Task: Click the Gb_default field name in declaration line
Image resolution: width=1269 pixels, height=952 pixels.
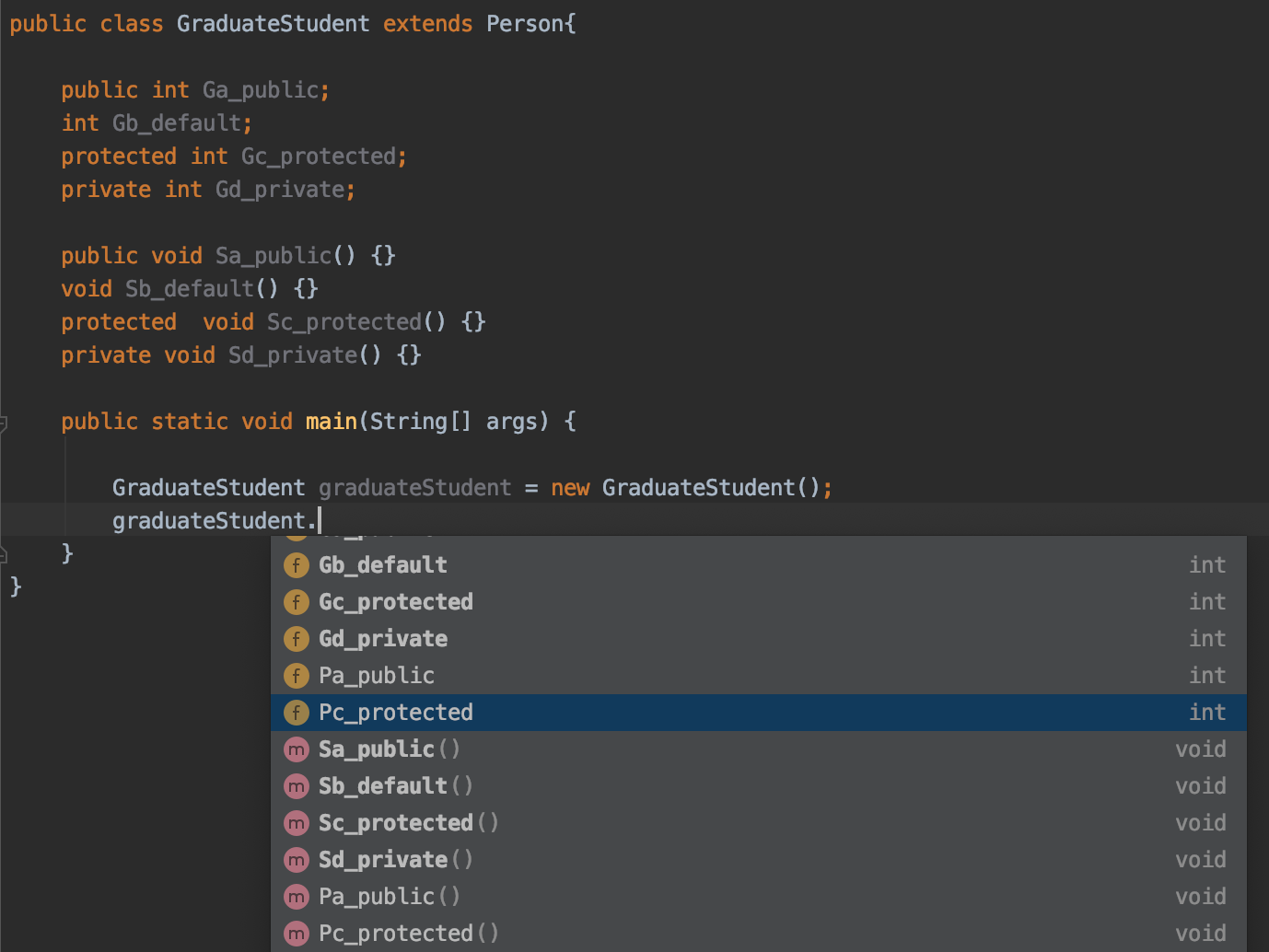Action: 177,123
